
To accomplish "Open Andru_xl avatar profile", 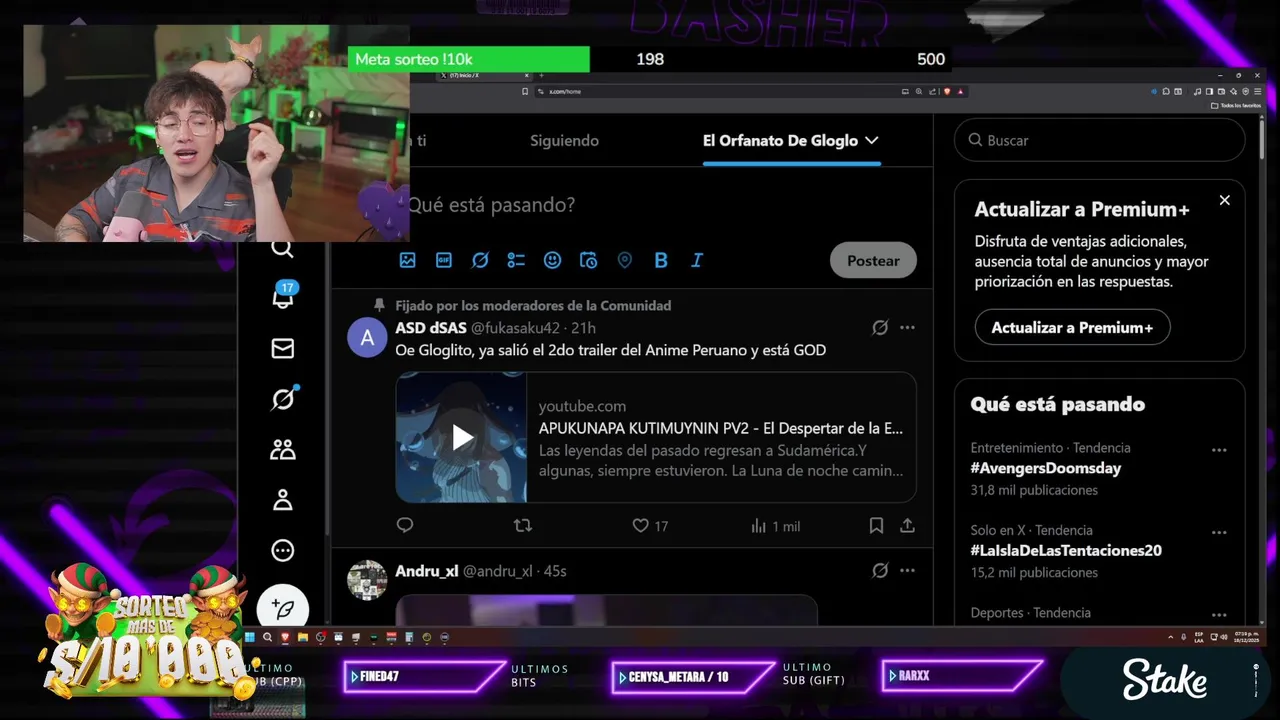I will [x=367, y=580].
